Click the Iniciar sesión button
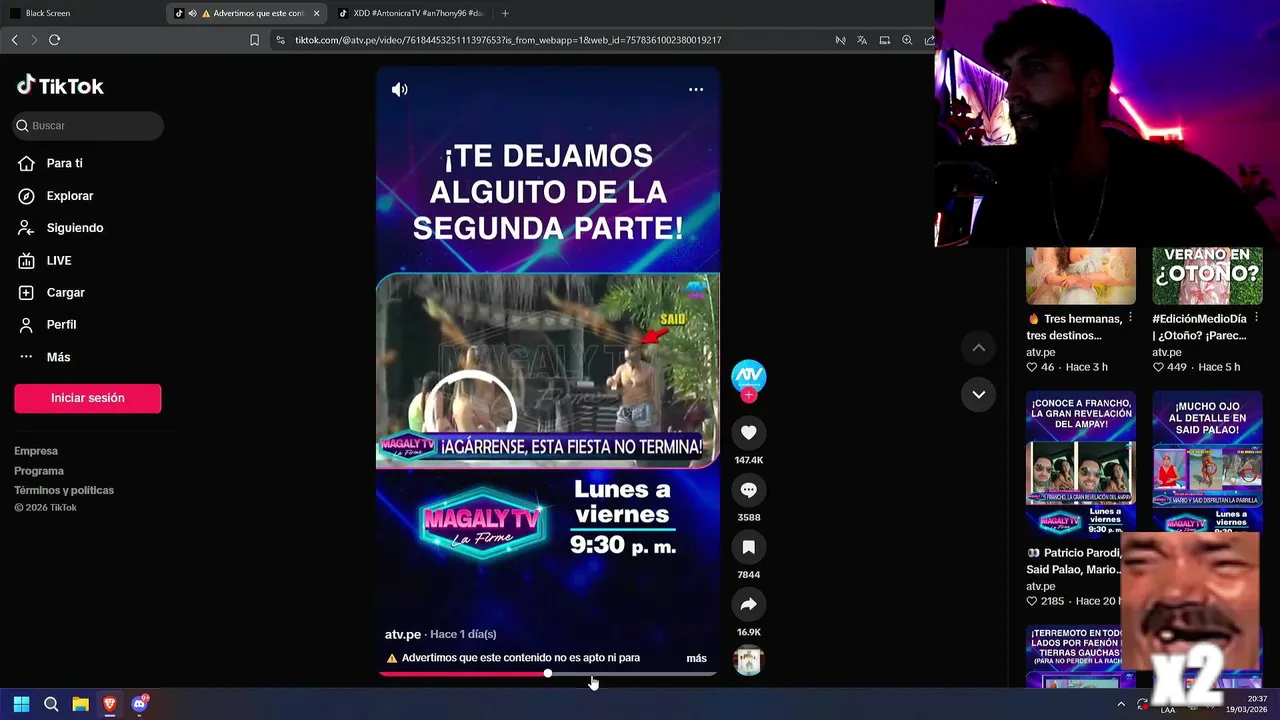Screen dimensions: 1280x720 [88, 398]
